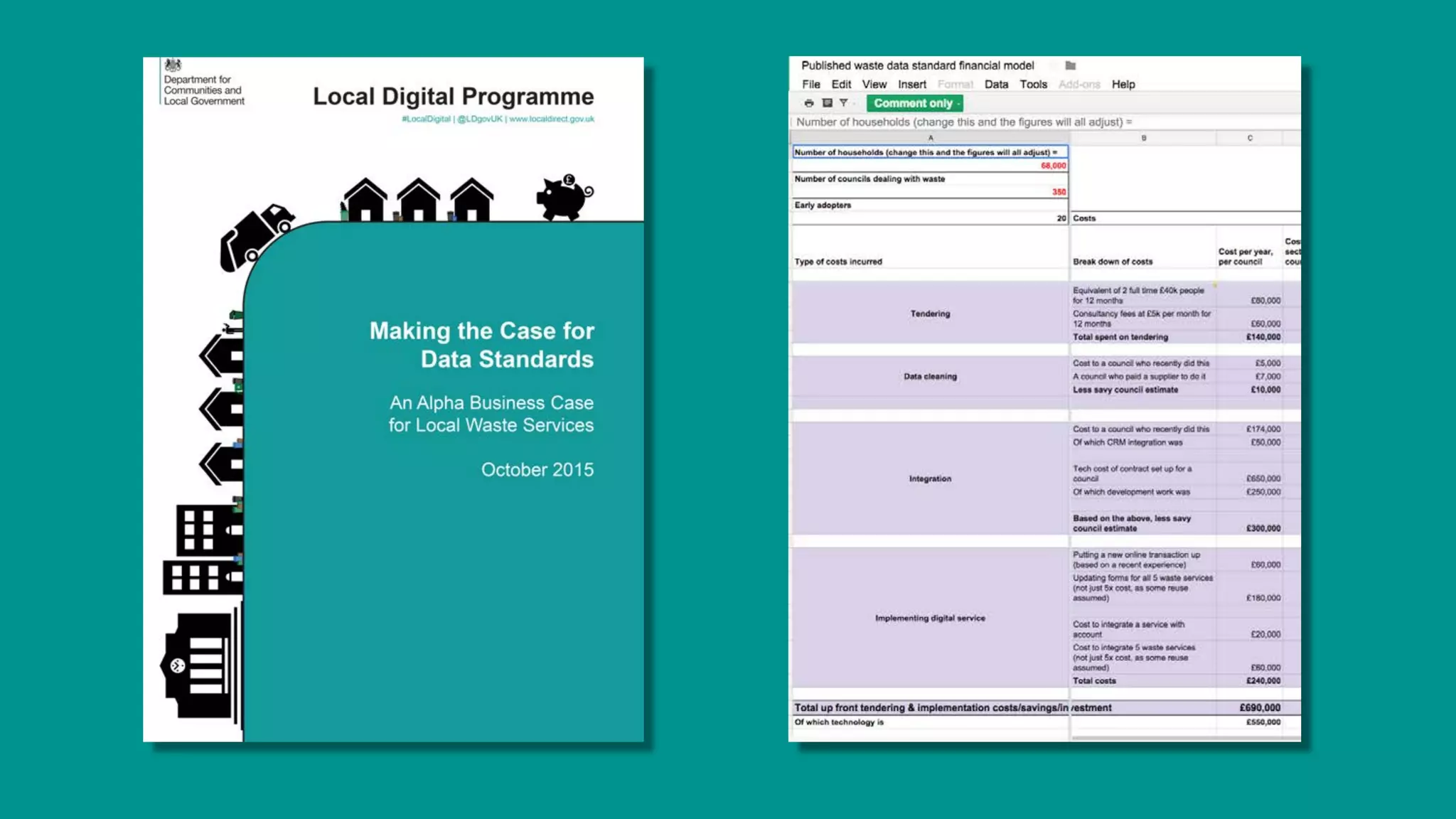Image resolution: width=1456 pixels, height=819 pixels.
Task: Open the Data menu
Action: [995, 84]
